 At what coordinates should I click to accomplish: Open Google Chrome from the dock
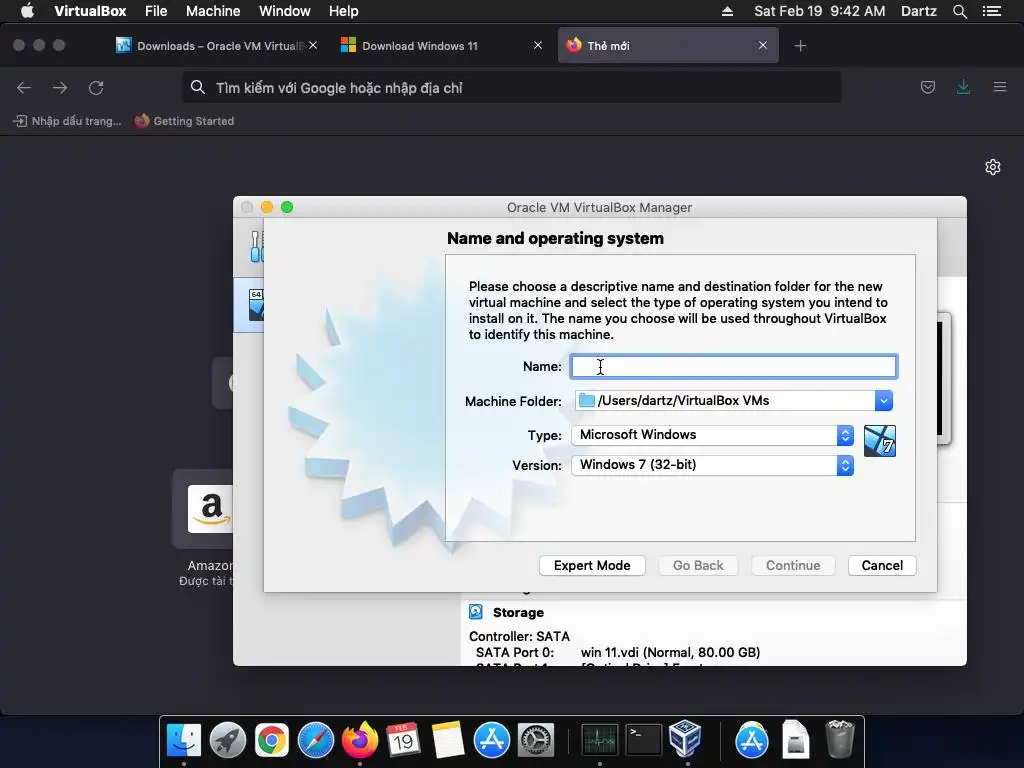272,741
